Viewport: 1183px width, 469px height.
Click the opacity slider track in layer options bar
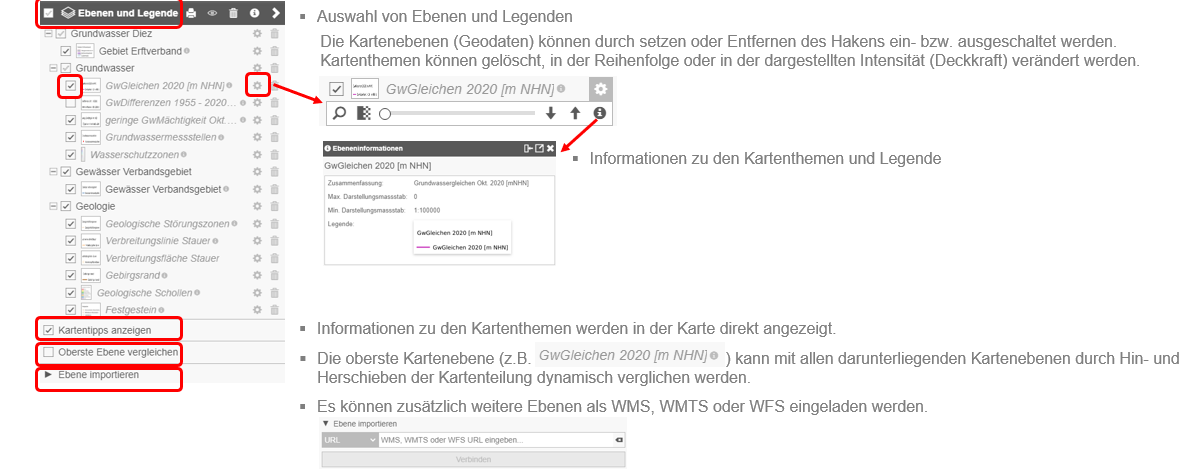[462, 113]
